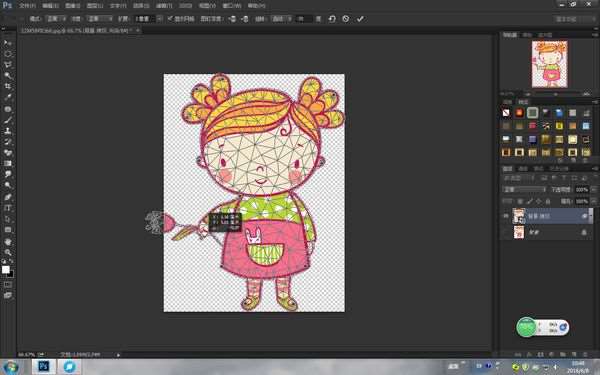Select the Move tool
The height and width of the screenshot is (375, 600).
8,42
